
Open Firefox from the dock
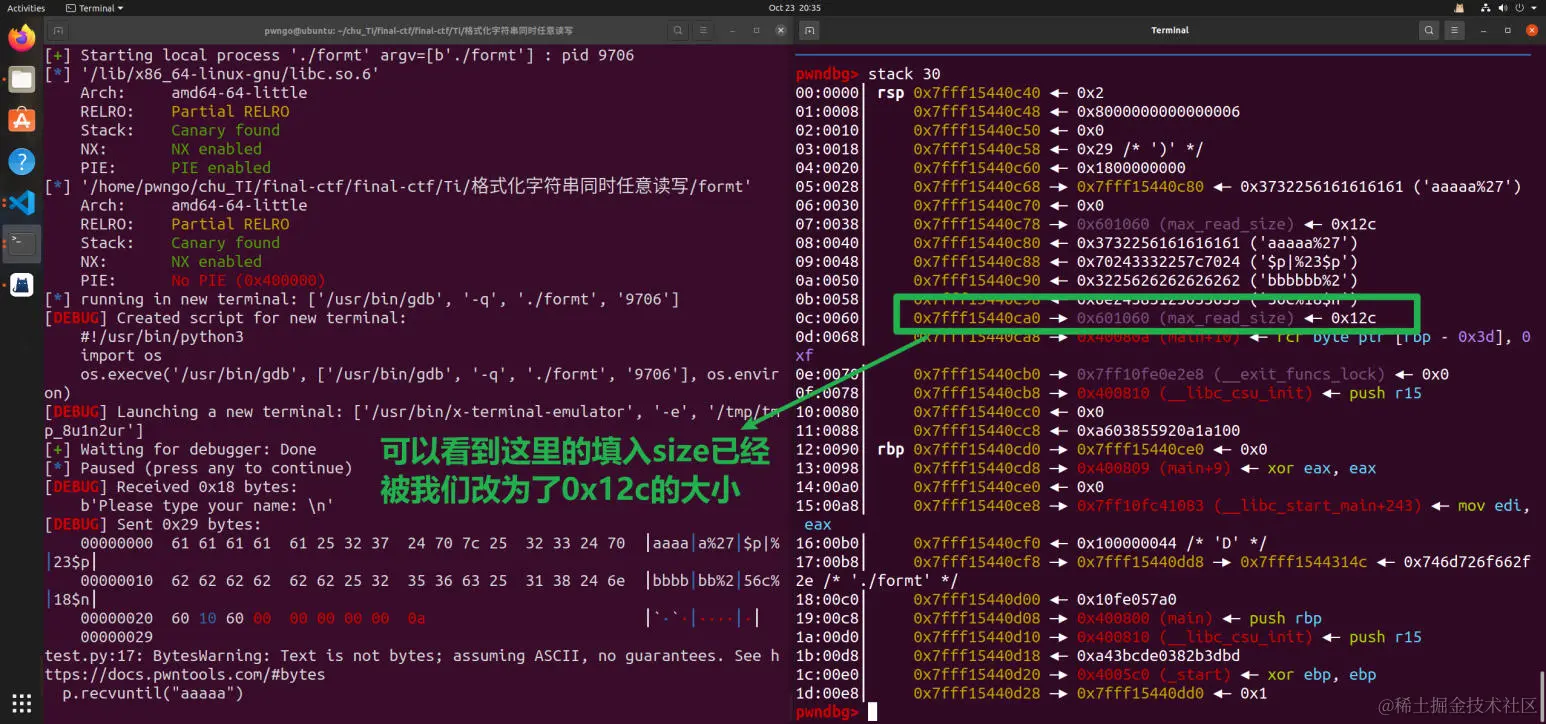tap(21, 39)
